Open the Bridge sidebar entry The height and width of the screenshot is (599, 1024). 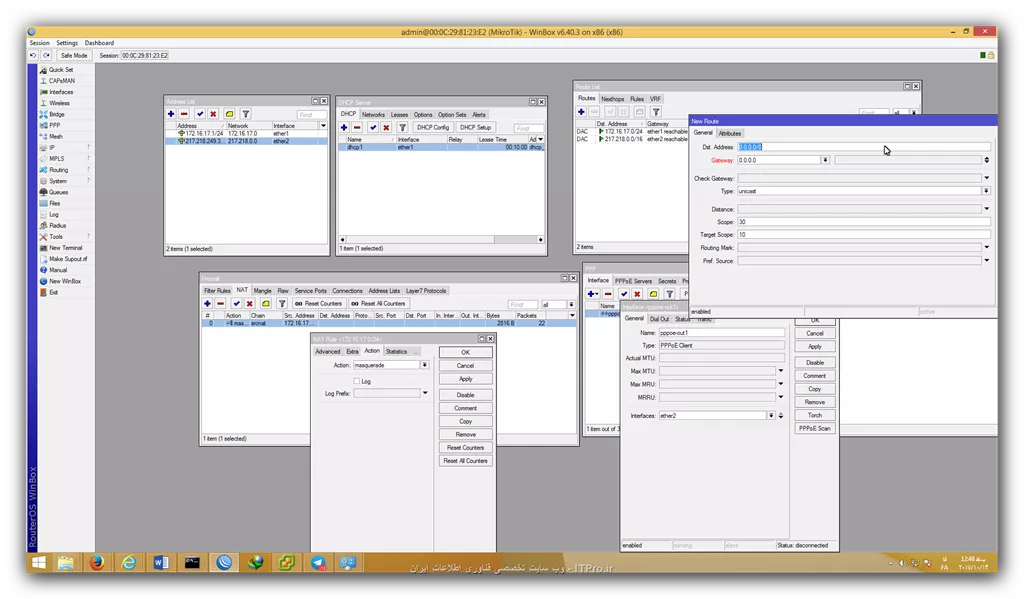point(56,114)
